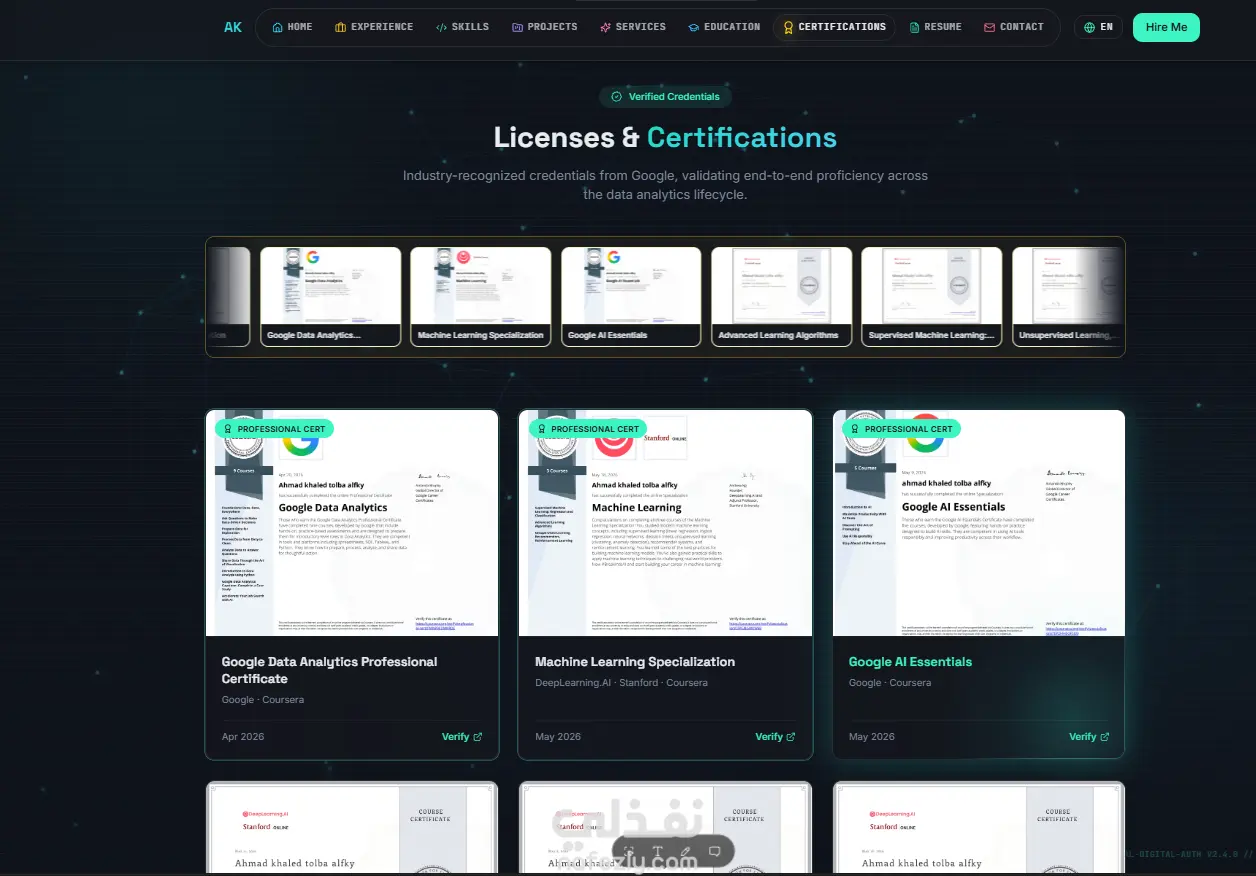The height and width of the screenshot is (876, 1256).
Task: Open the bottom-left Stanford course certificate card
Action: point(352,828)
